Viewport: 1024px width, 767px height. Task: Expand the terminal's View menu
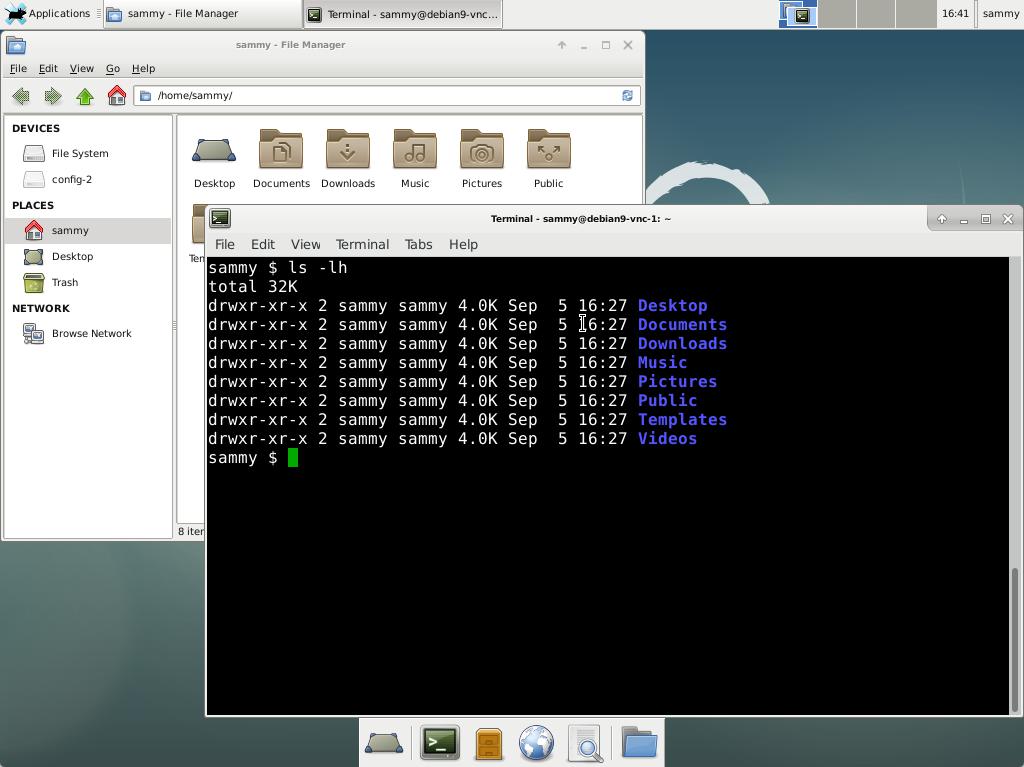[305, 244]
